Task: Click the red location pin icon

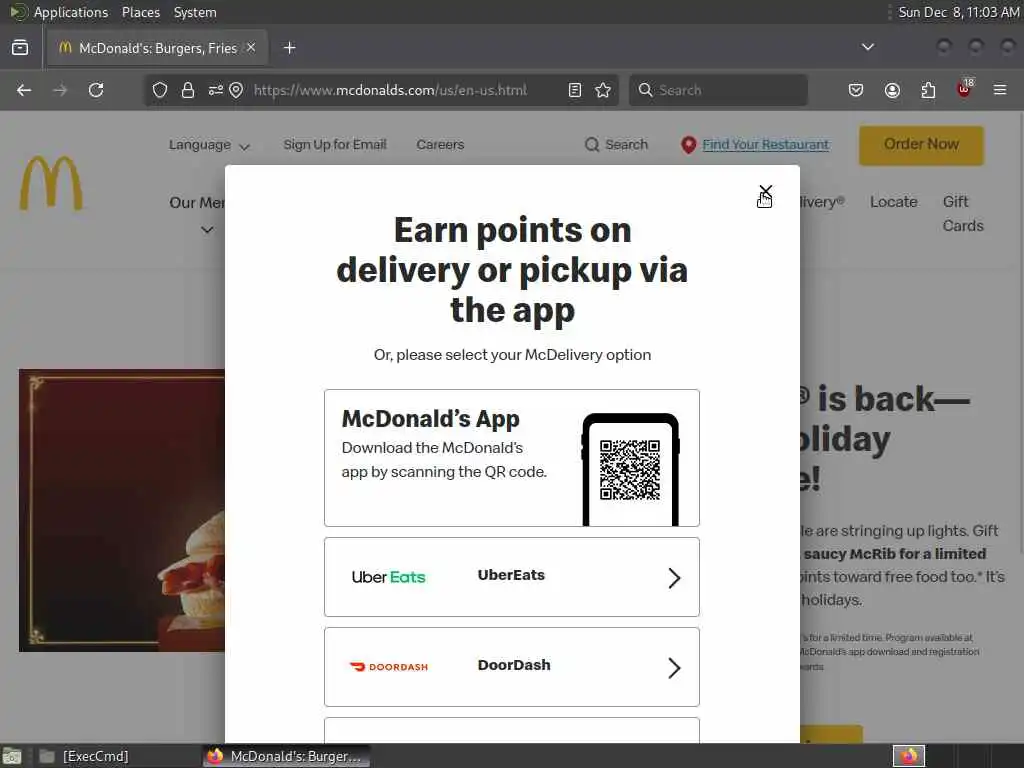Action: coord(688,145)
